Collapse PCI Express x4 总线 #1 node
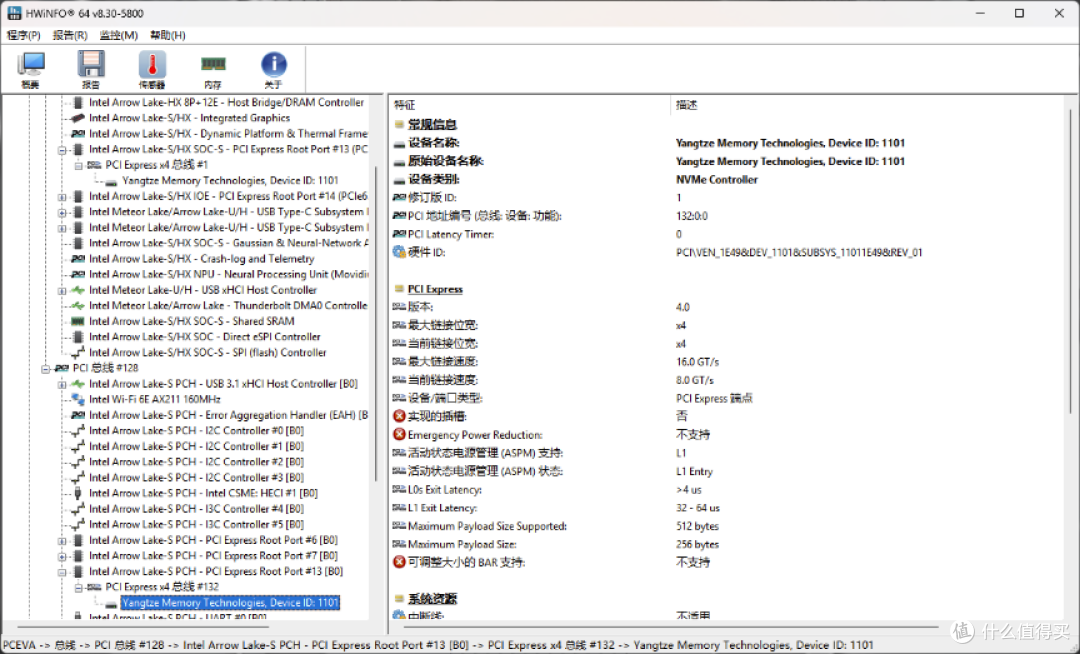1080x654 pixels. pos(79,165)
